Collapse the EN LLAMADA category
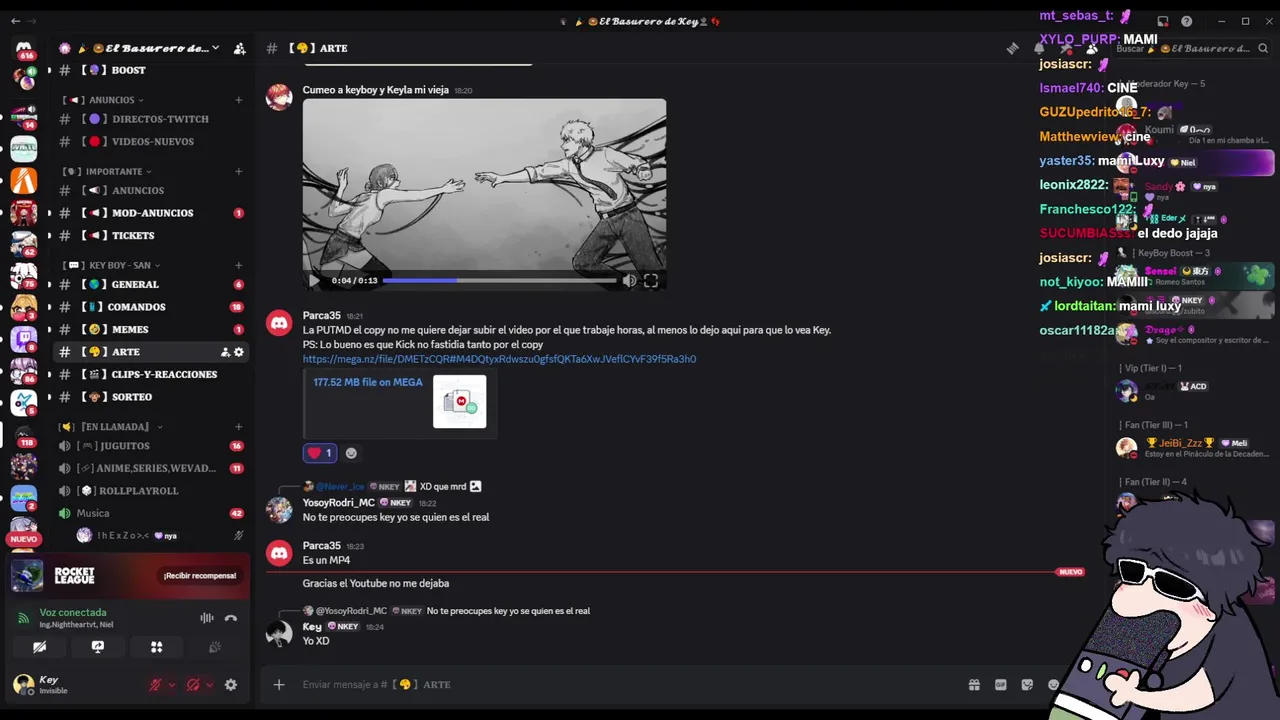Viewport: 1280px width, 720px height. coord(110,427)
